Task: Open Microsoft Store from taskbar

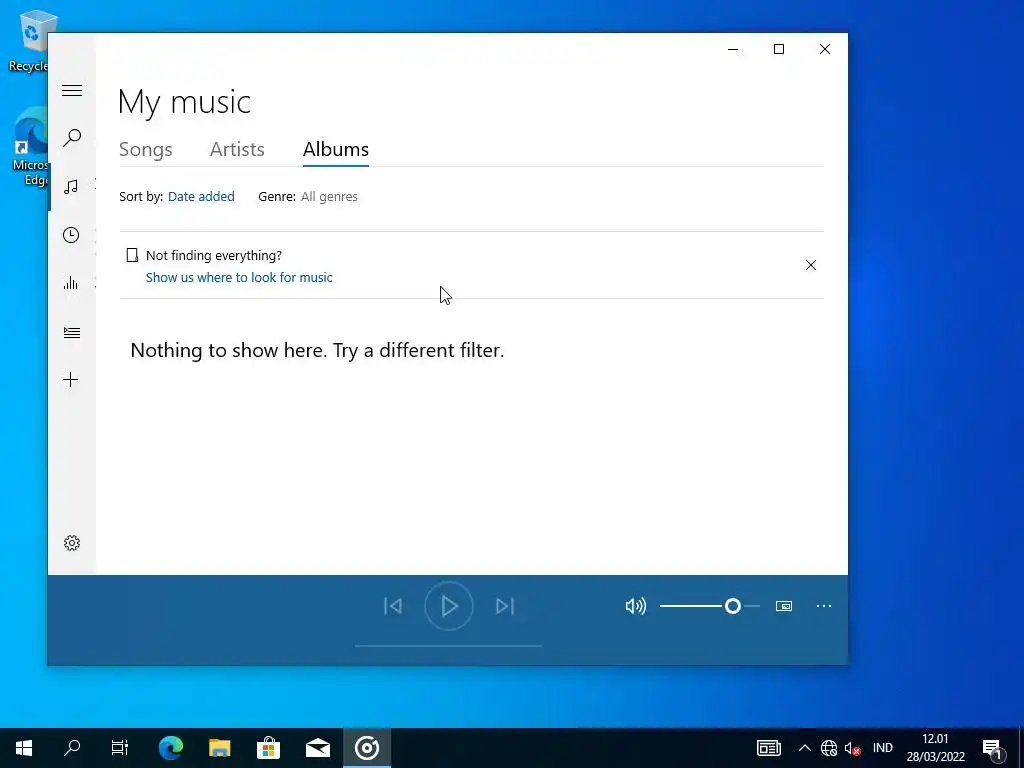Action: point(268,748)
